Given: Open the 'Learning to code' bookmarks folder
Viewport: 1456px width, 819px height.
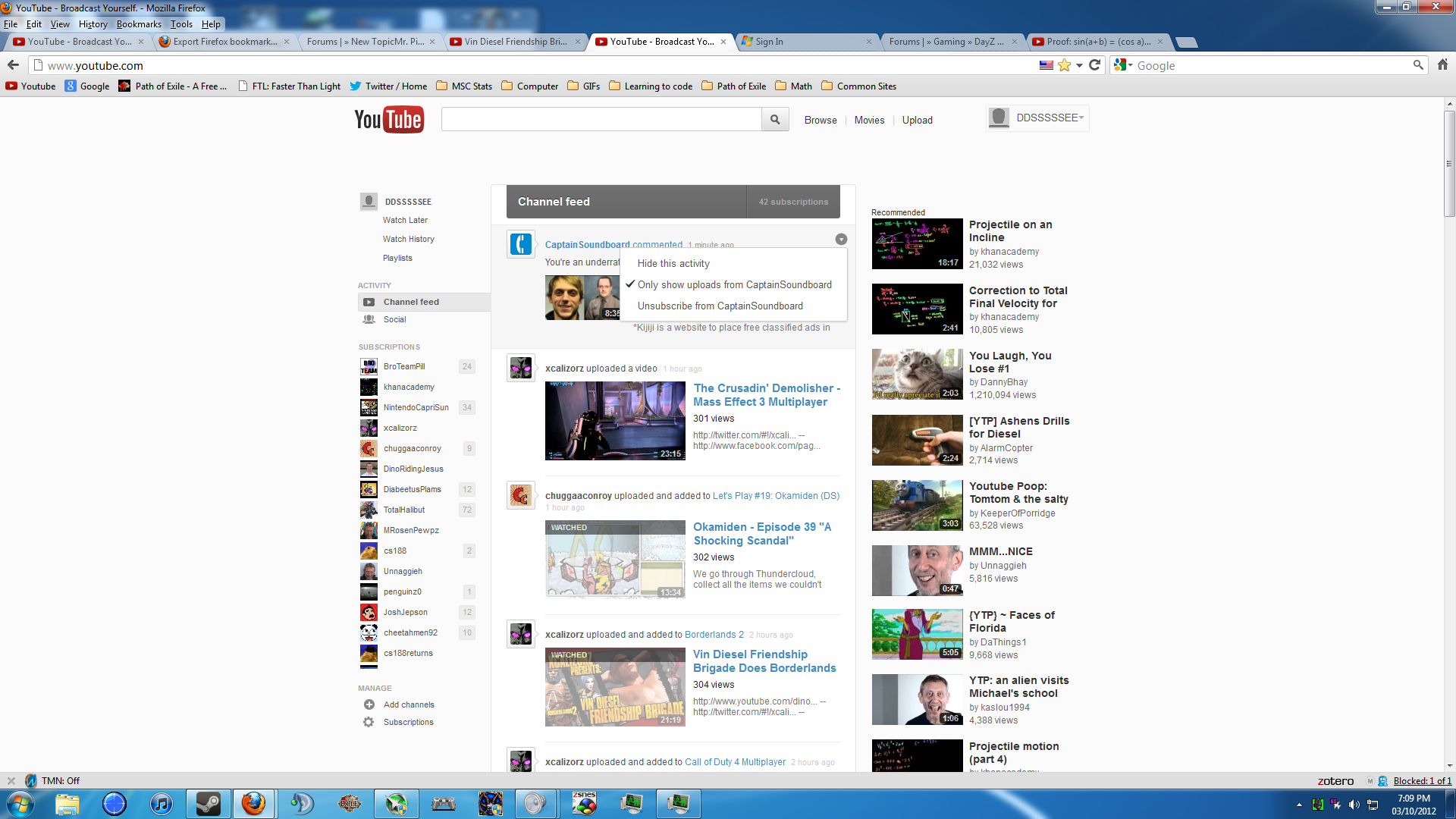Looking at the screenshot, I should tap(651, 86).
